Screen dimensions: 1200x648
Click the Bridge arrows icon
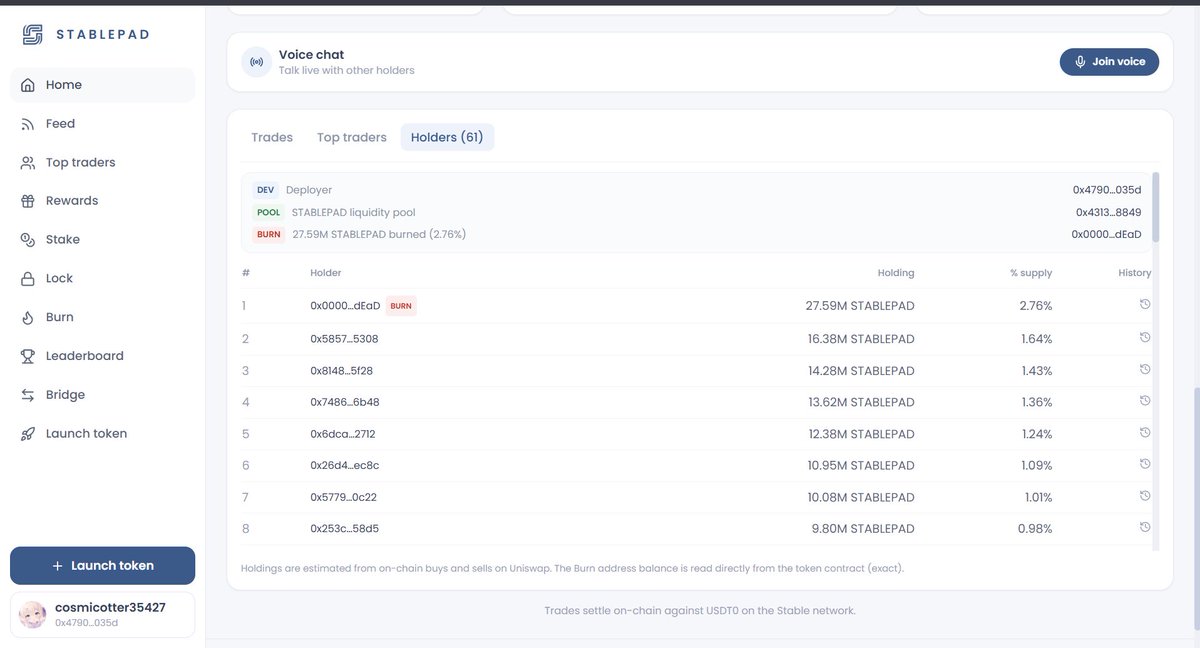28,395
